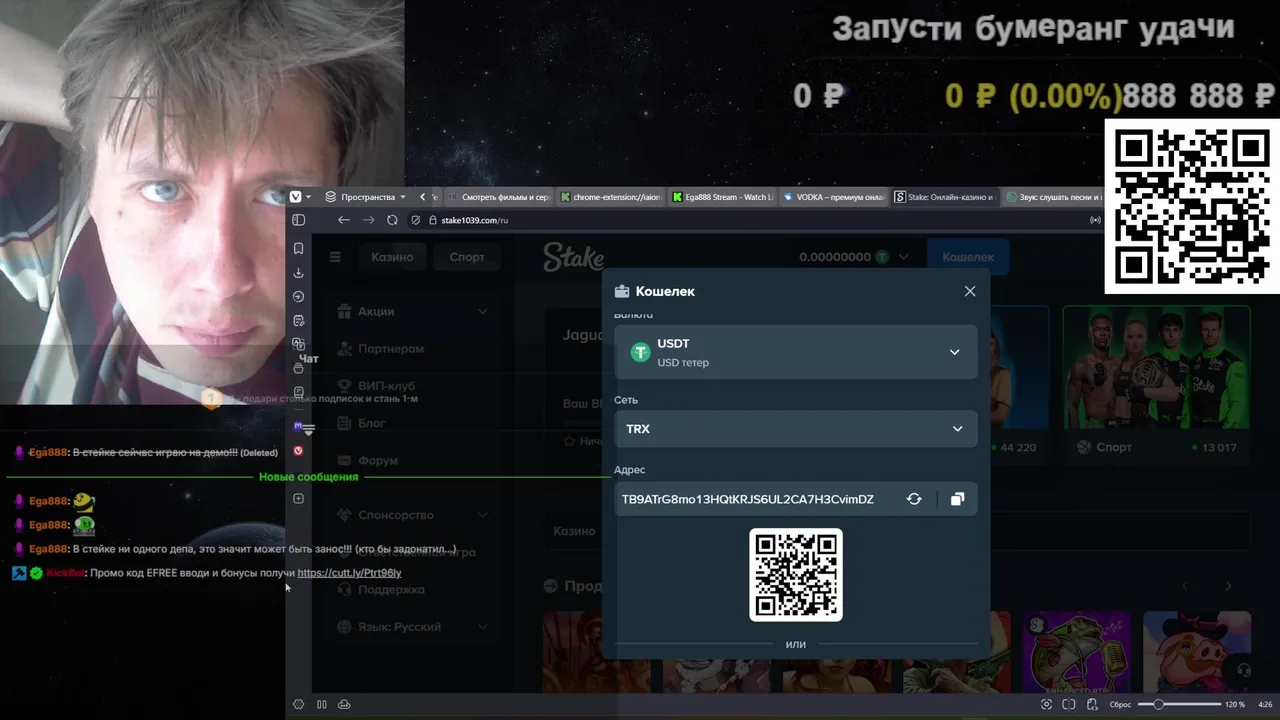1280x720 pixels.
Task: Open the History panel in sidebar
Action: [x=298, y=296]
